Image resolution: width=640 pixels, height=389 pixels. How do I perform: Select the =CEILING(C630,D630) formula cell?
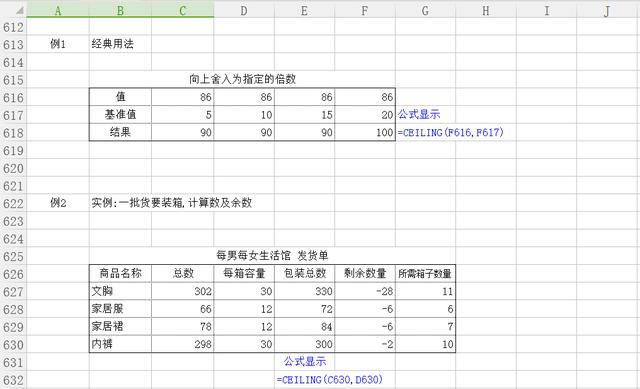pos(330,380)
